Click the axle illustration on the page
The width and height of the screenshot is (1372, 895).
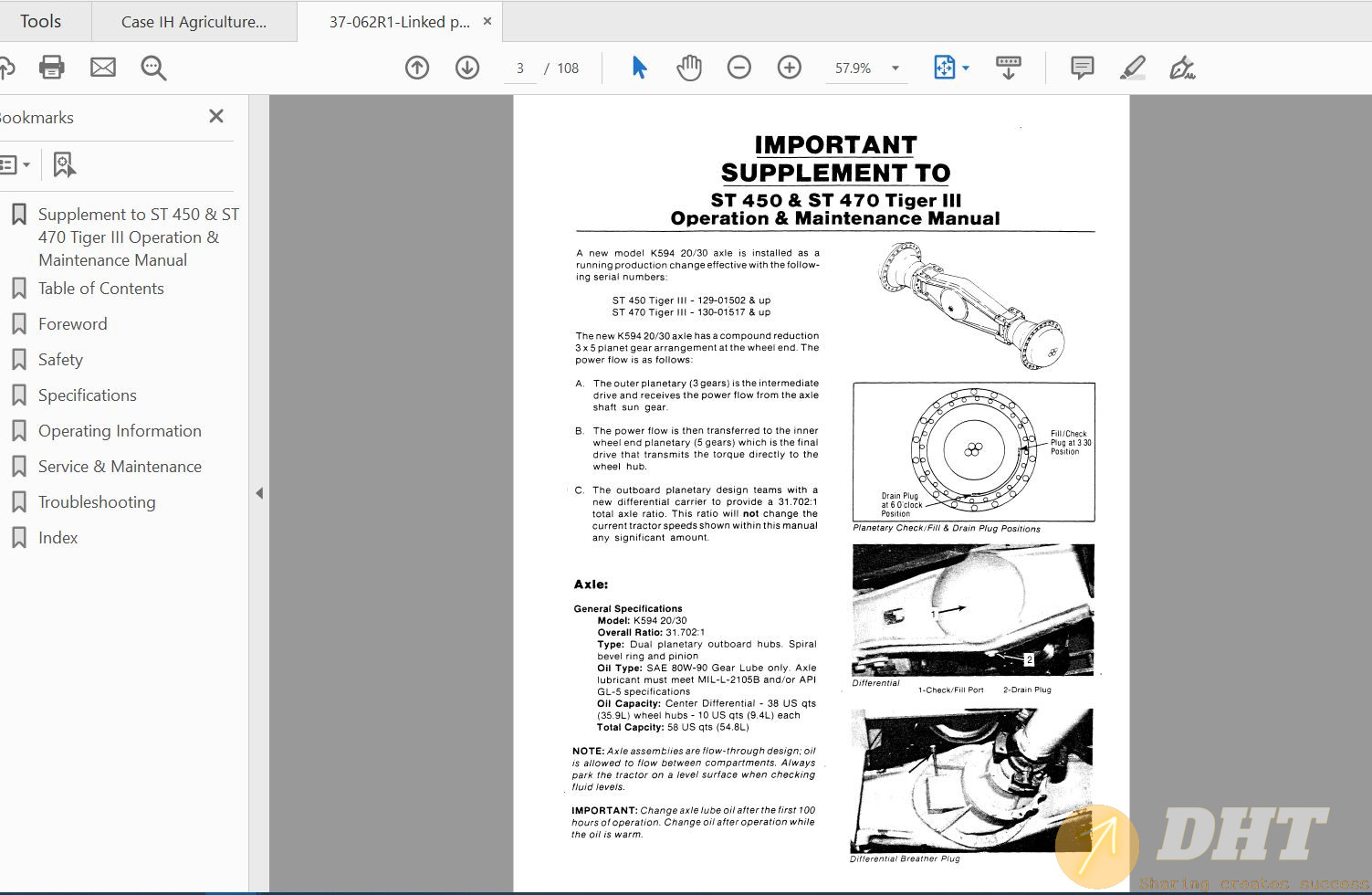click(971, 306)
